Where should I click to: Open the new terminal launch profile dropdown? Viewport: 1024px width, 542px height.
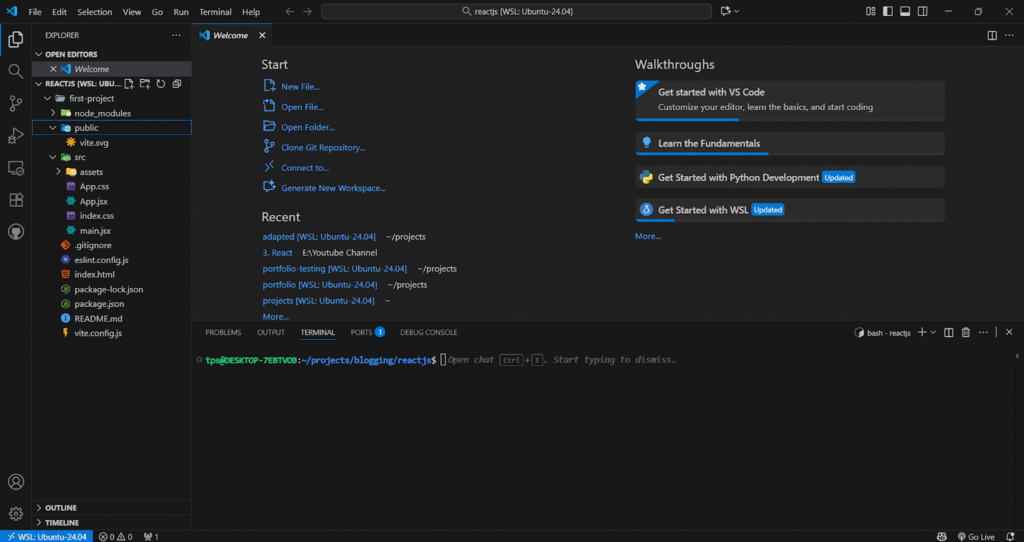click(933, 332)
